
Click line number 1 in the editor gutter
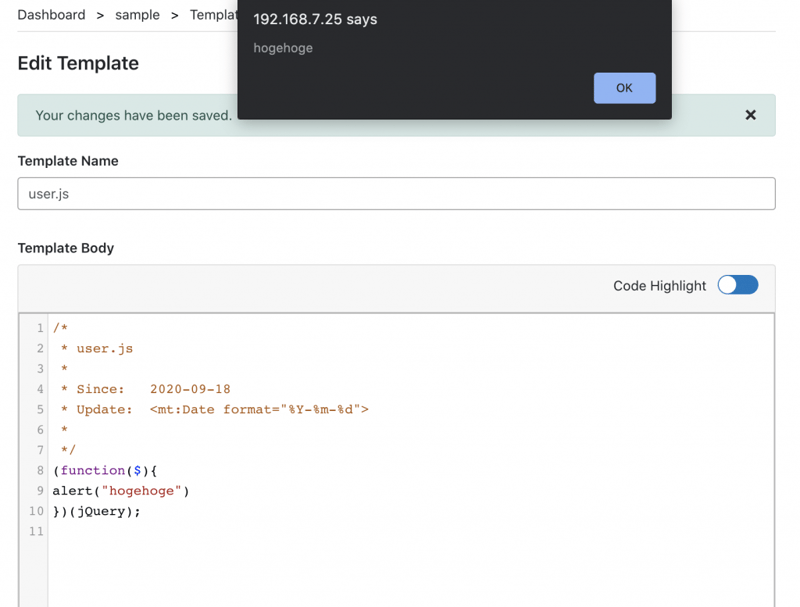click(x=40, y=328)
